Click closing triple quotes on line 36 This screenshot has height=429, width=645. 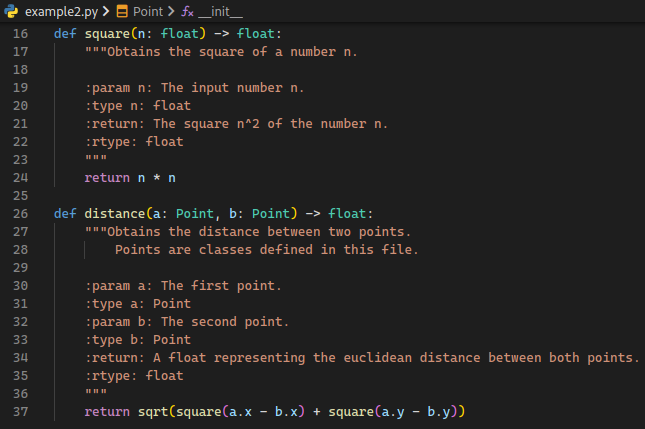click(x=96, y=393)
